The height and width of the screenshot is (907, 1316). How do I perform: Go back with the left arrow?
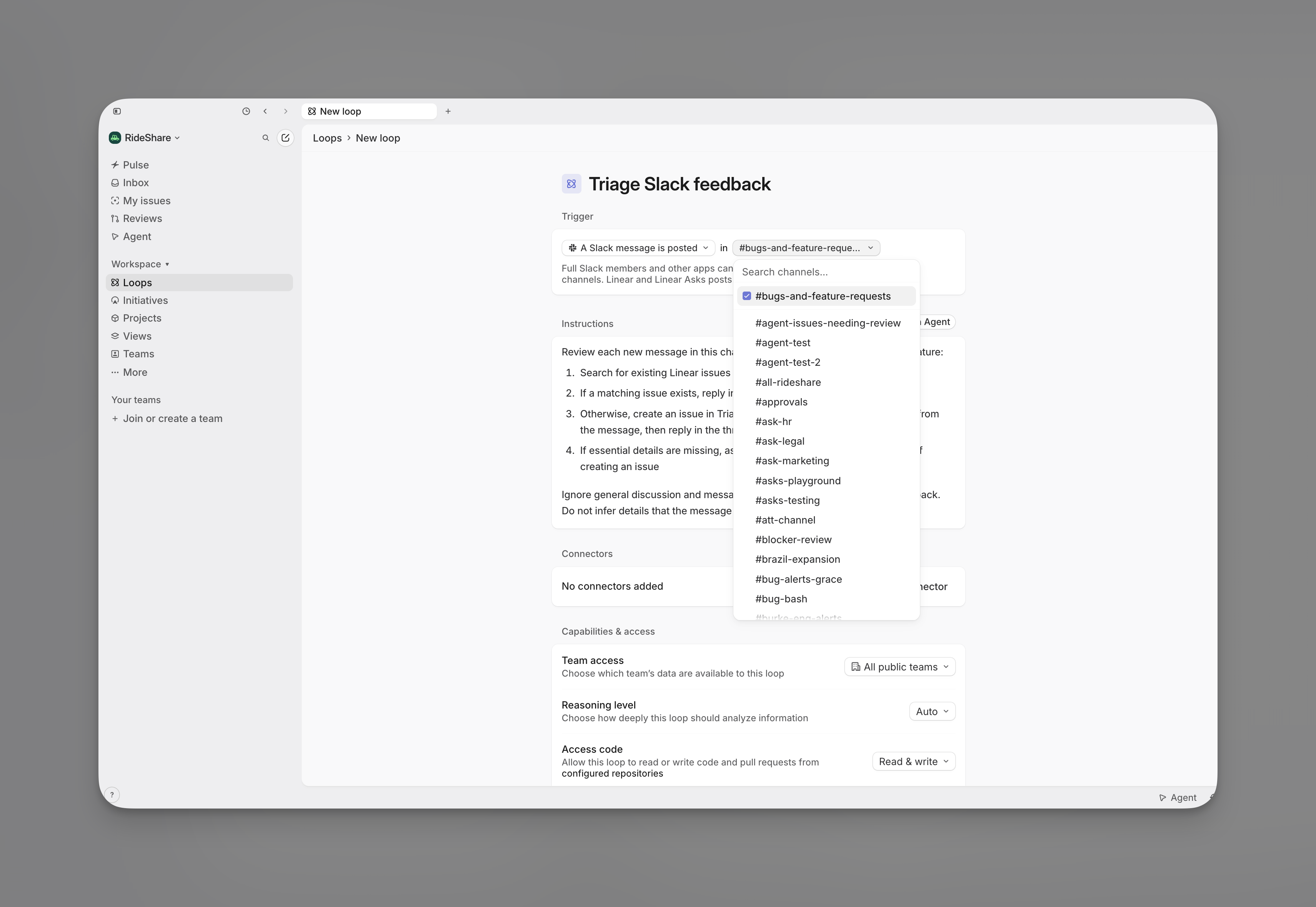coord(265,112)
